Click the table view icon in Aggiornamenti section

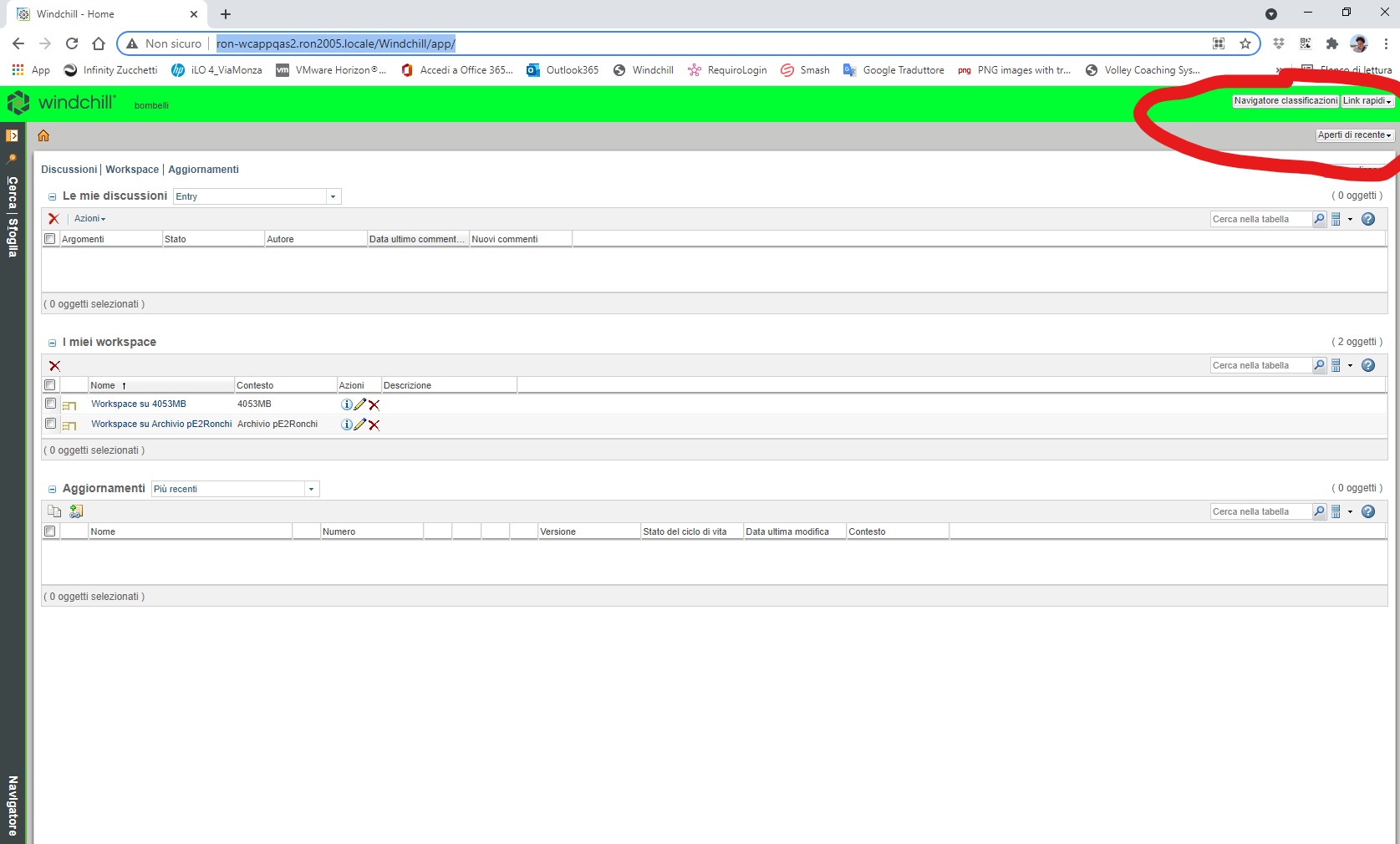click(x=1336, y=511)
